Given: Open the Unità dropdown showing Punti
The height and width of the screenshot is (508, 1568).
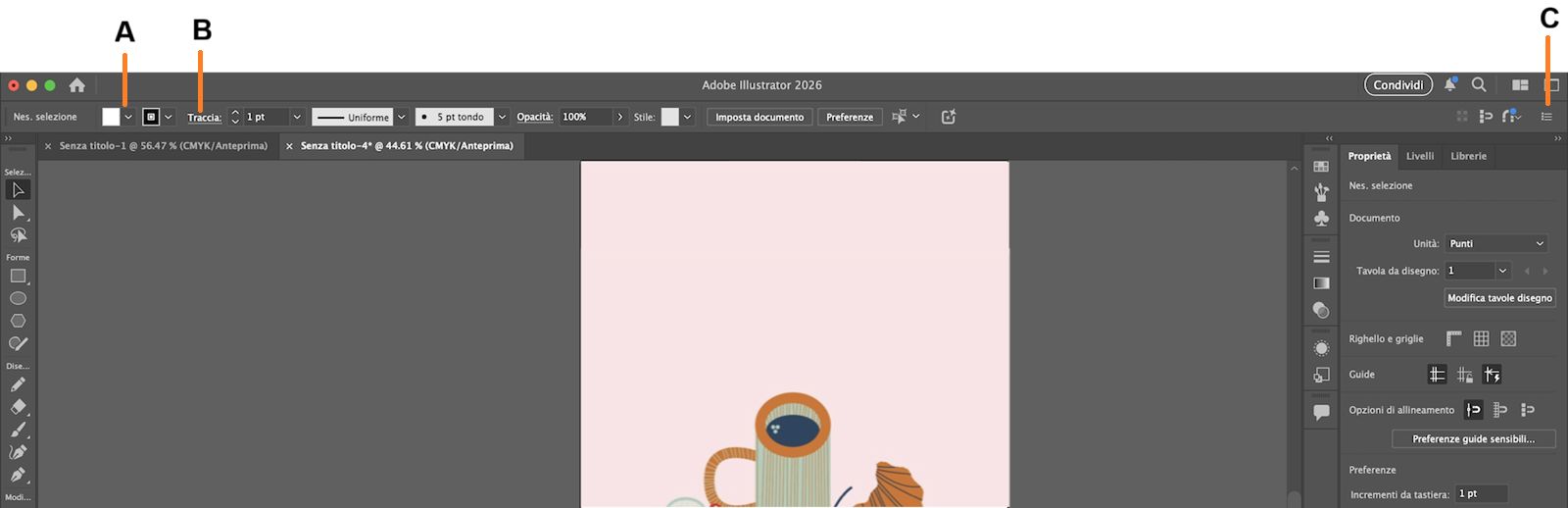Looking at the screenshot, I should 1496,243.
